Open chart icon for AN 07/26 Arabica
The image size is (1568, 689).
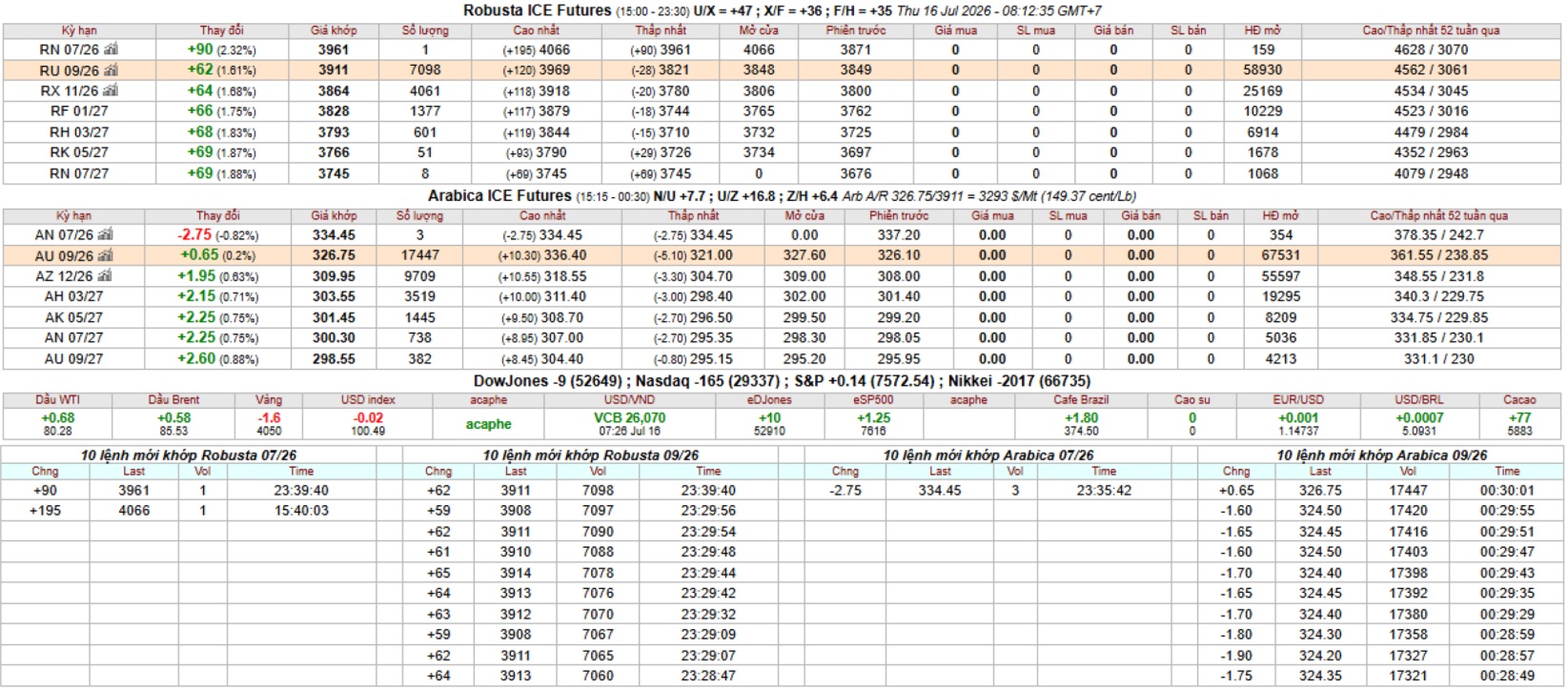106,234
